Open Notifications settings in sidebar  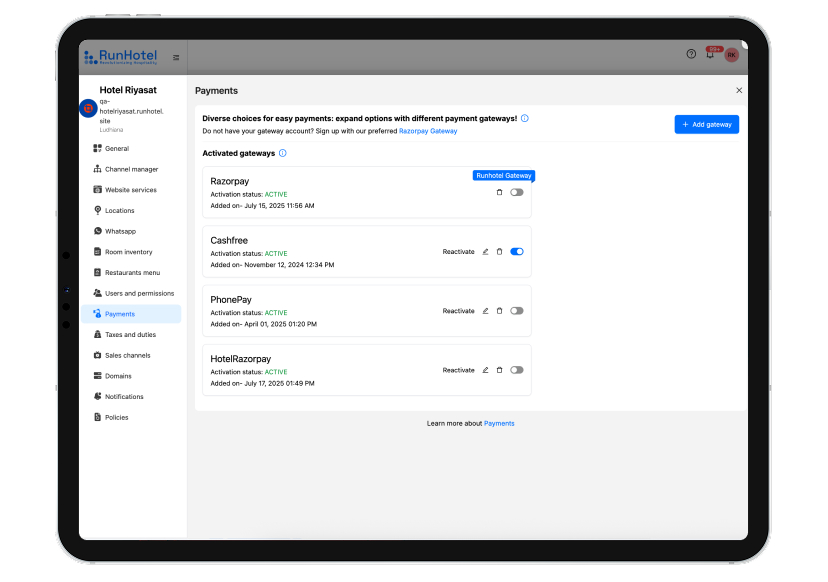click(131, 397)
